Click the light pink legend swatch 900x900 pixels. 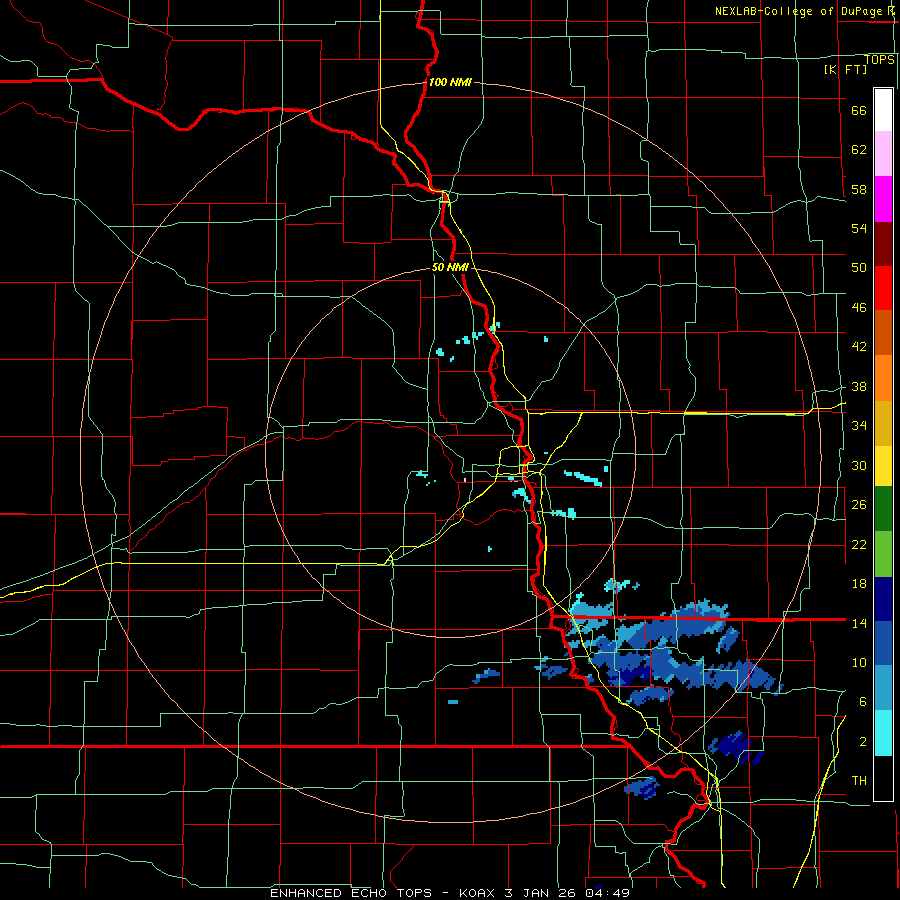click(x=883, y=154)
